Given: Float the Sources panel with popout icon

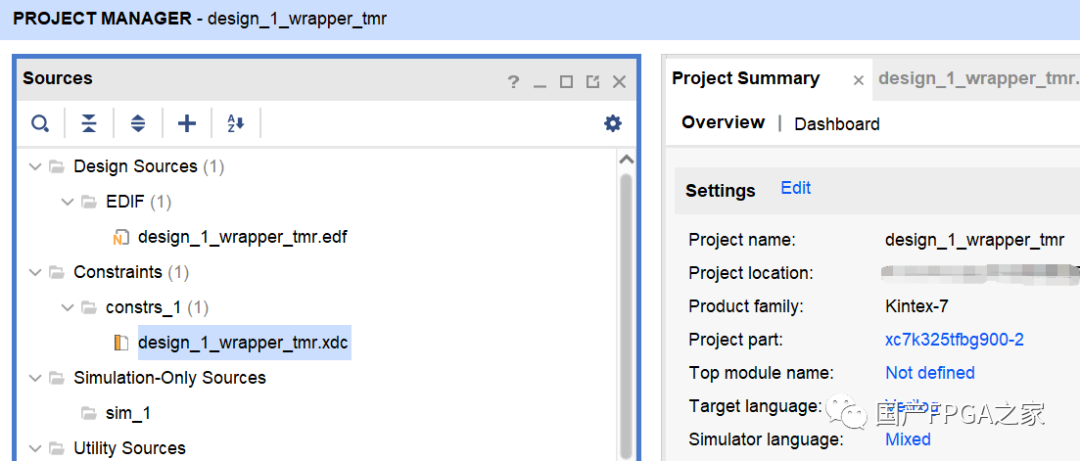Looking at the screenshot, I should point(593,82).
